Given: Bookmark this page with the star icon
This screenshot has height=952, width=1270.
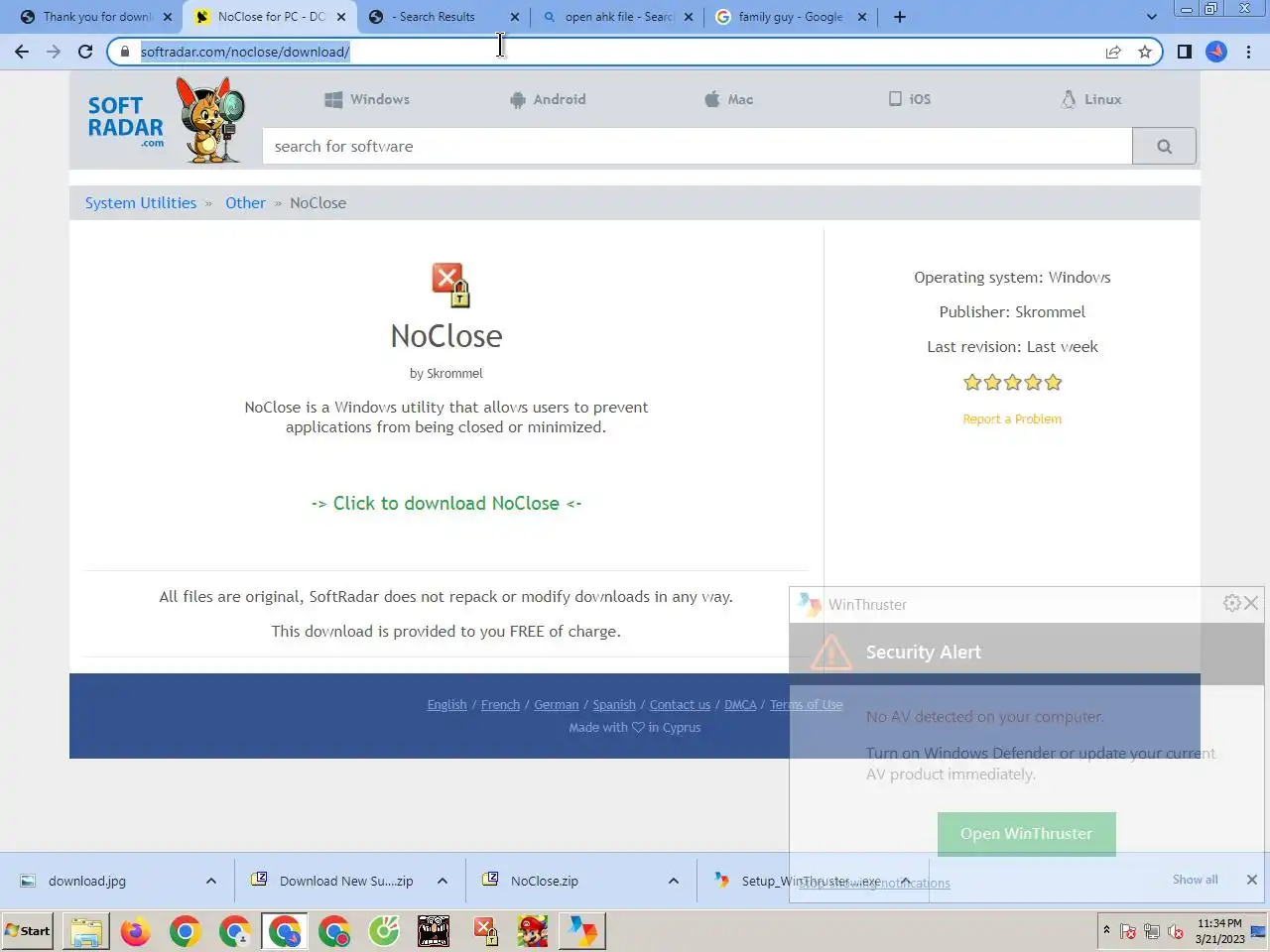Looking at the screenshot, I should pos(1145,52).
